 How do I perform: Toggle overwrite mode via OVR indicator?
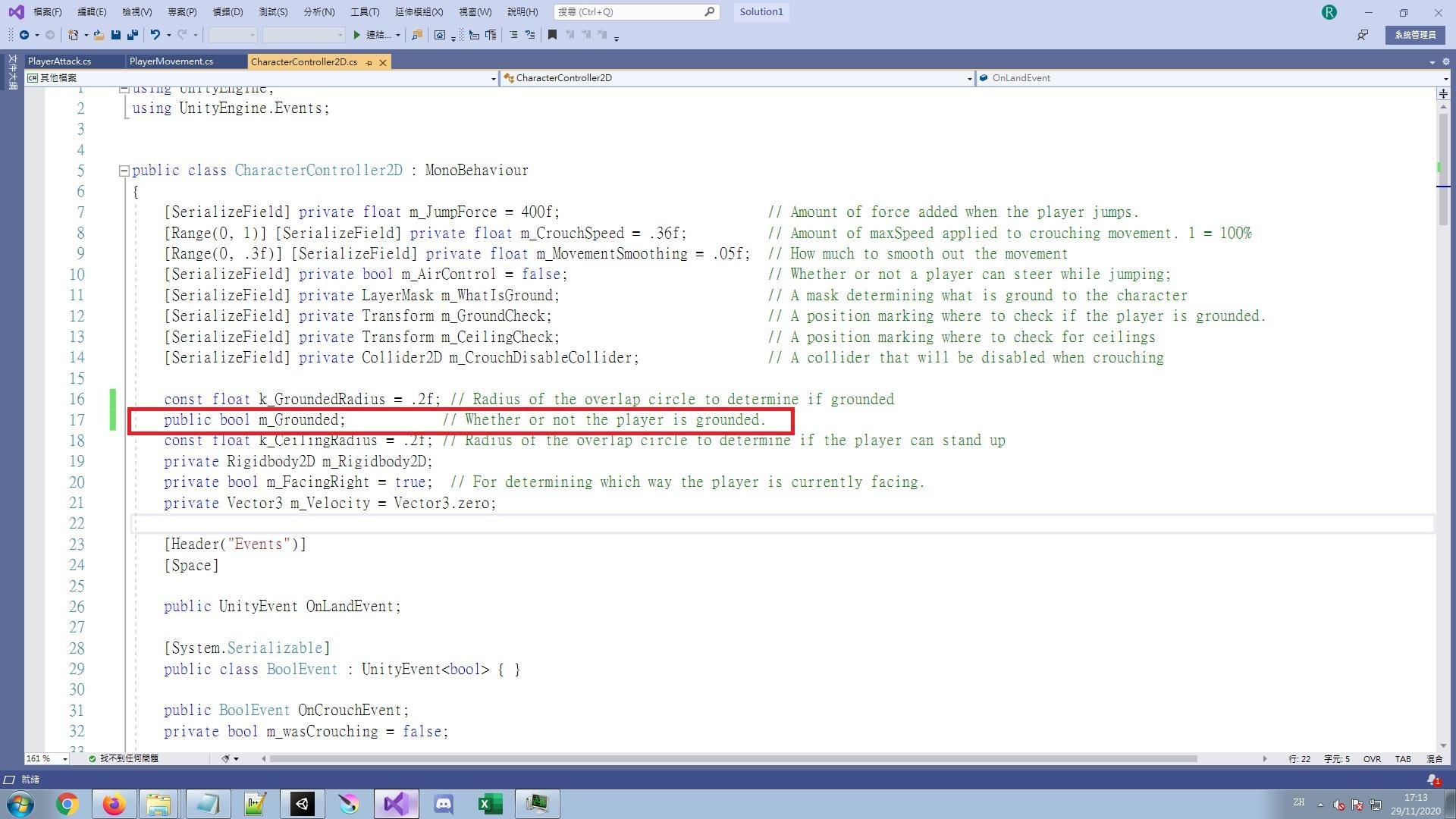(1372, 758)
